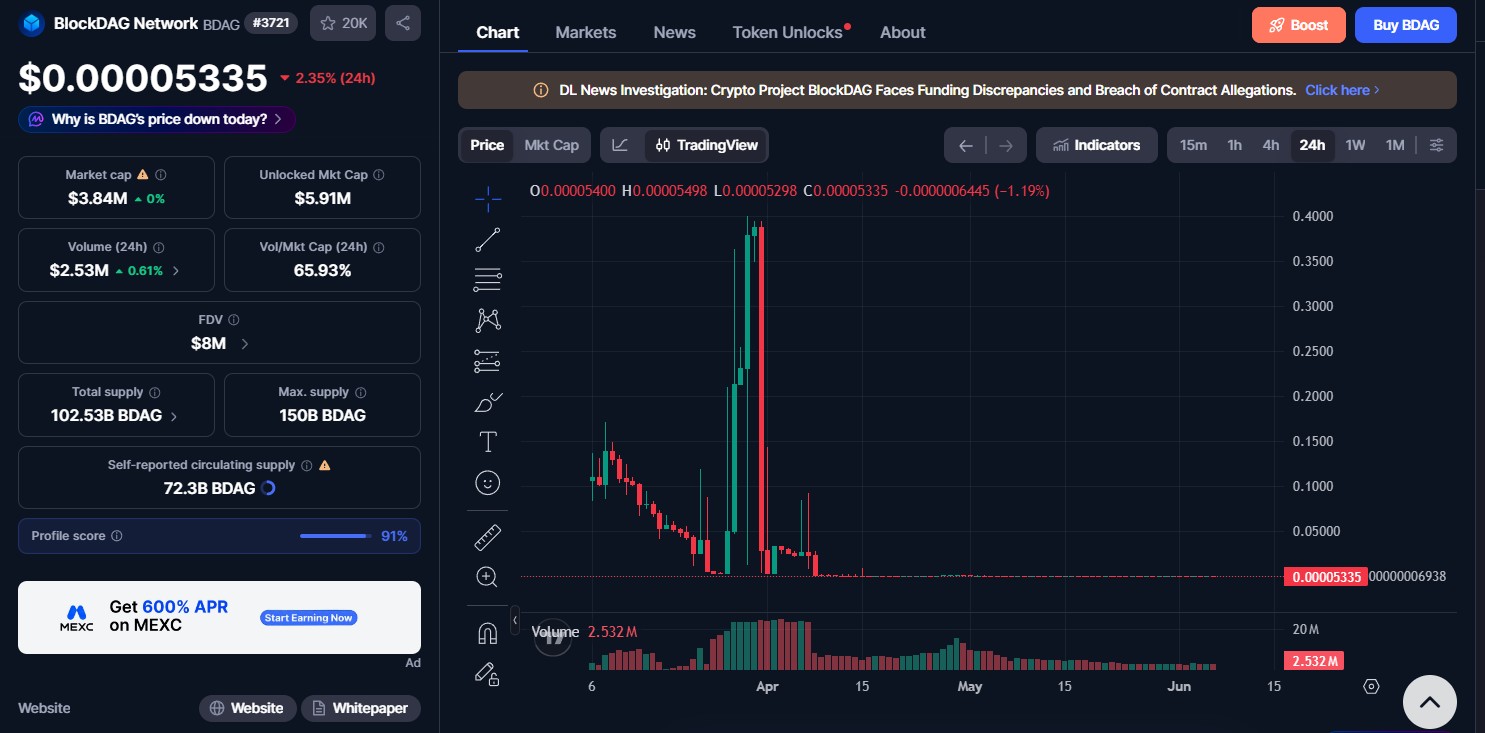
Task: Open chart settings sliders icon
Action: point(1436,145)
